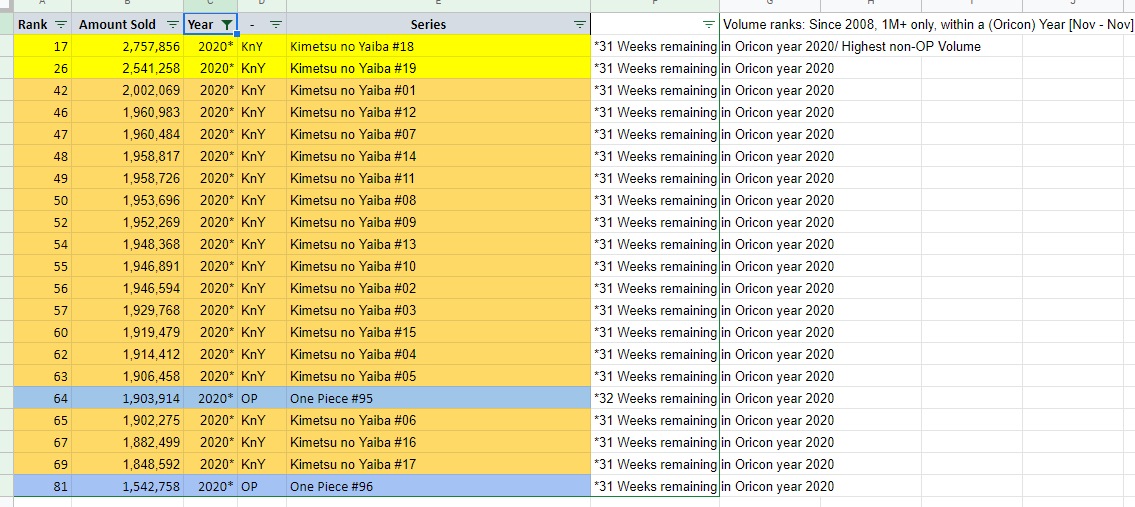Image resolution: width=1135 pixels, height=507 pixels.
Task: Select cell Kimetsu no Yaiba #06
Action: (x=438, y=420)
